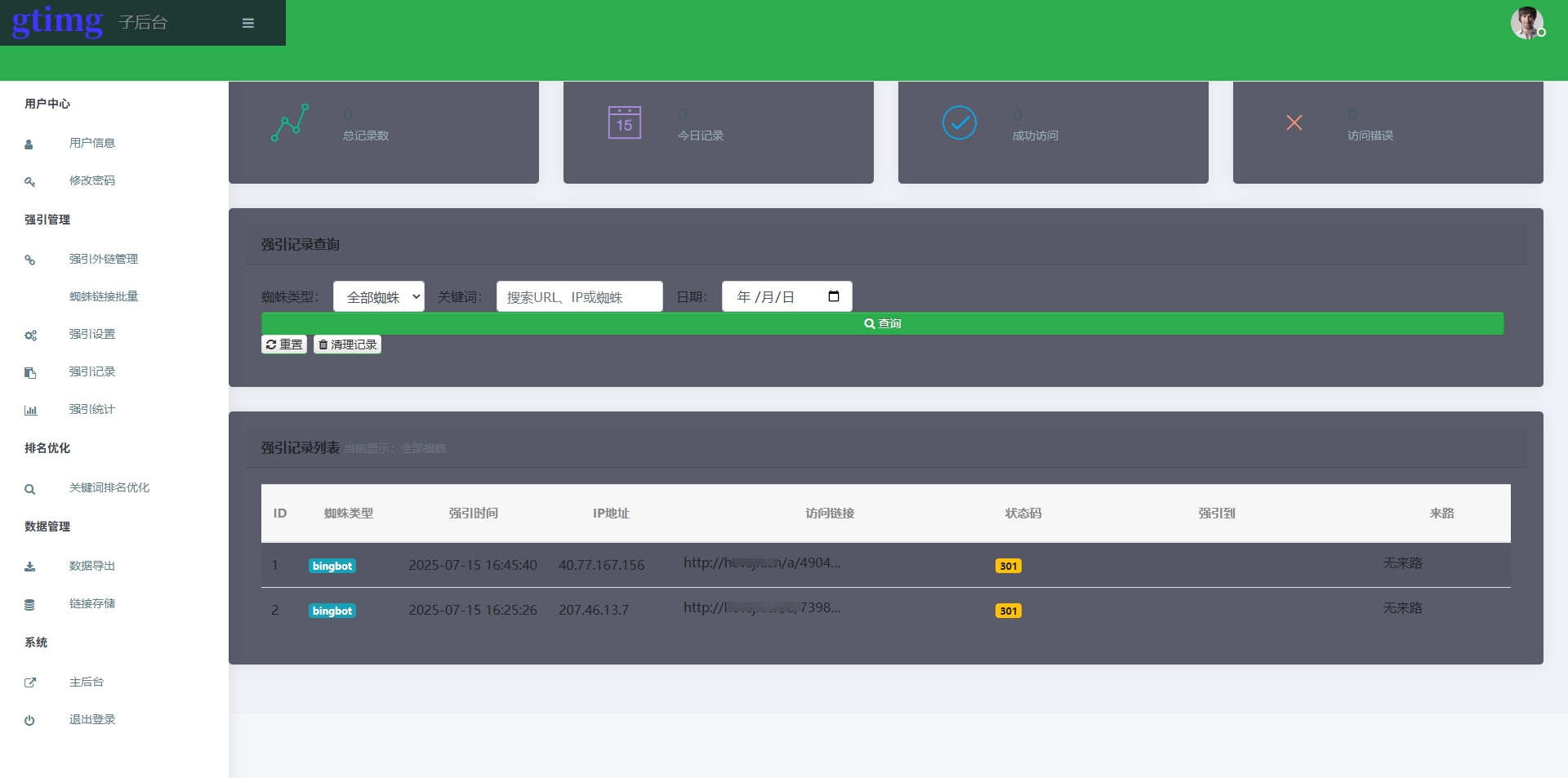Click the visited URL ending in /a/4904...
The image size is (1568, 778).
(x=762, y=562)
